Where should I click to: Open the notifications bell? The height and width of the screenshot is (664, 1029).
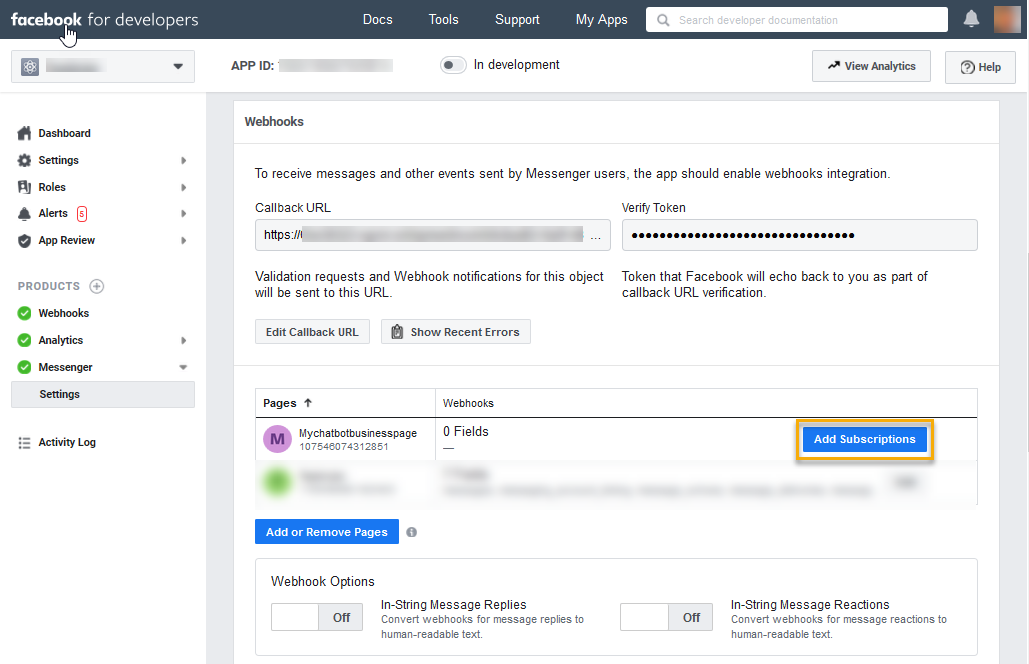click(971, 19)
